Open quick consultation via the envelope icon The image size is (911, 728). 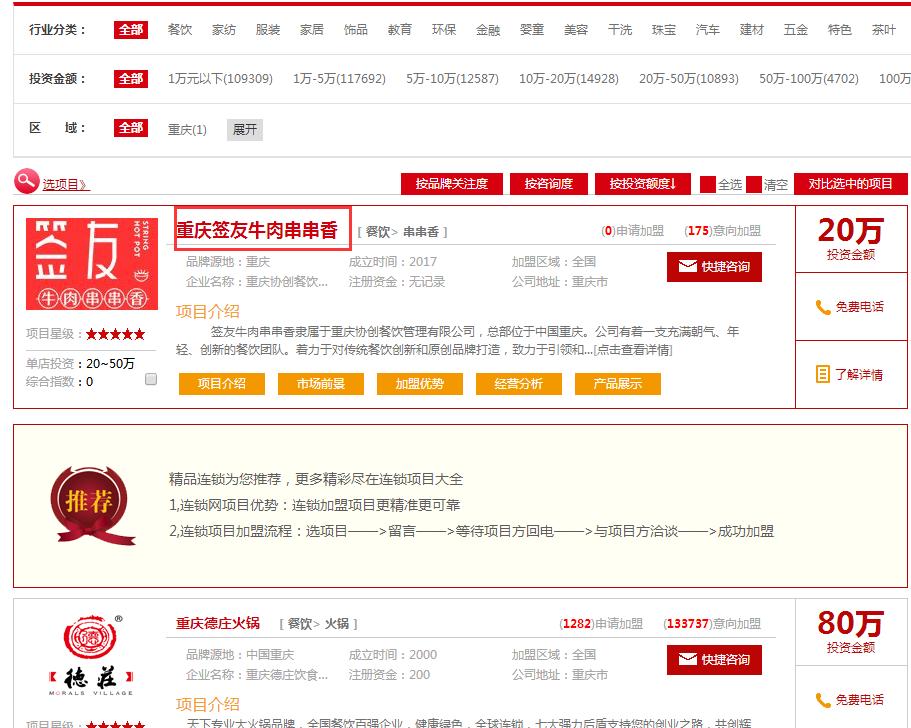tap(689, 266)
